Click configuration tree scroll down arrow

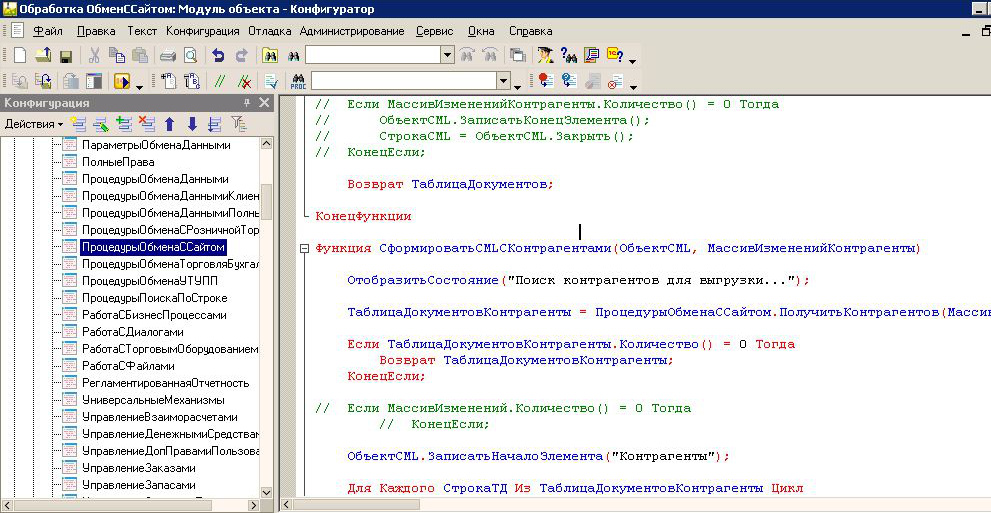coord(267,493)
